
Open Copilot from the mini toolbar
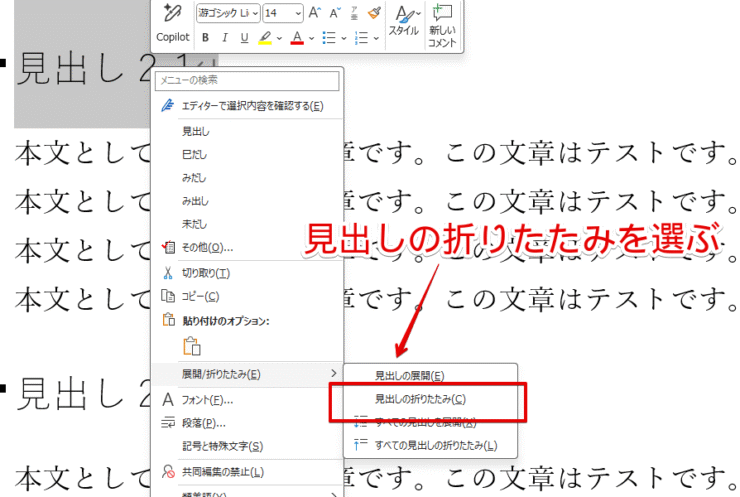click(x=172, y=23)
